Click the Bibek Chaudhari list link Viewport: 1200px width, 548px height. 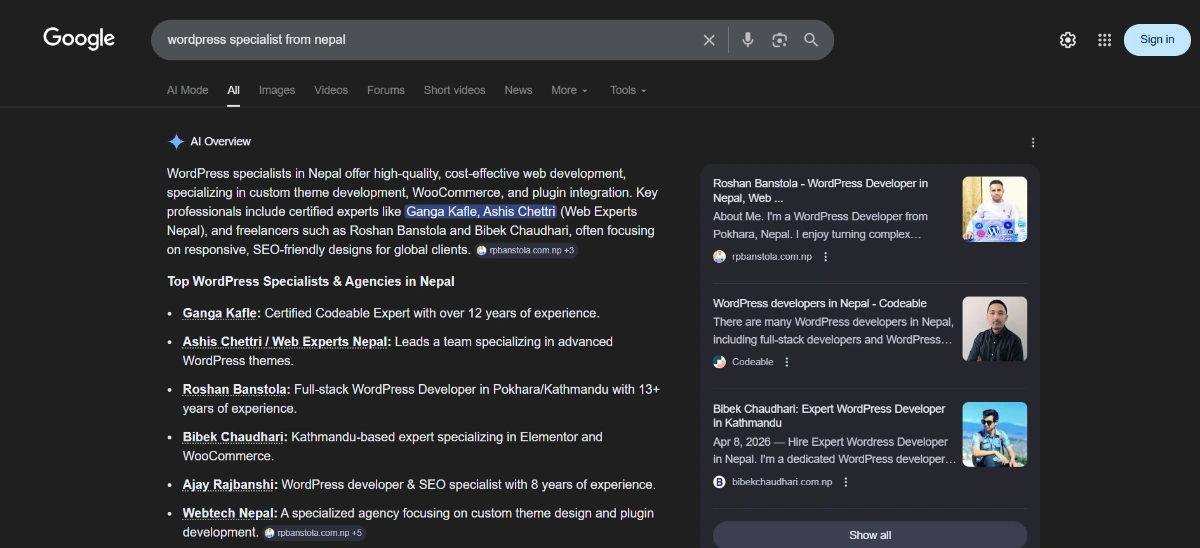click(x=233, y=437)
